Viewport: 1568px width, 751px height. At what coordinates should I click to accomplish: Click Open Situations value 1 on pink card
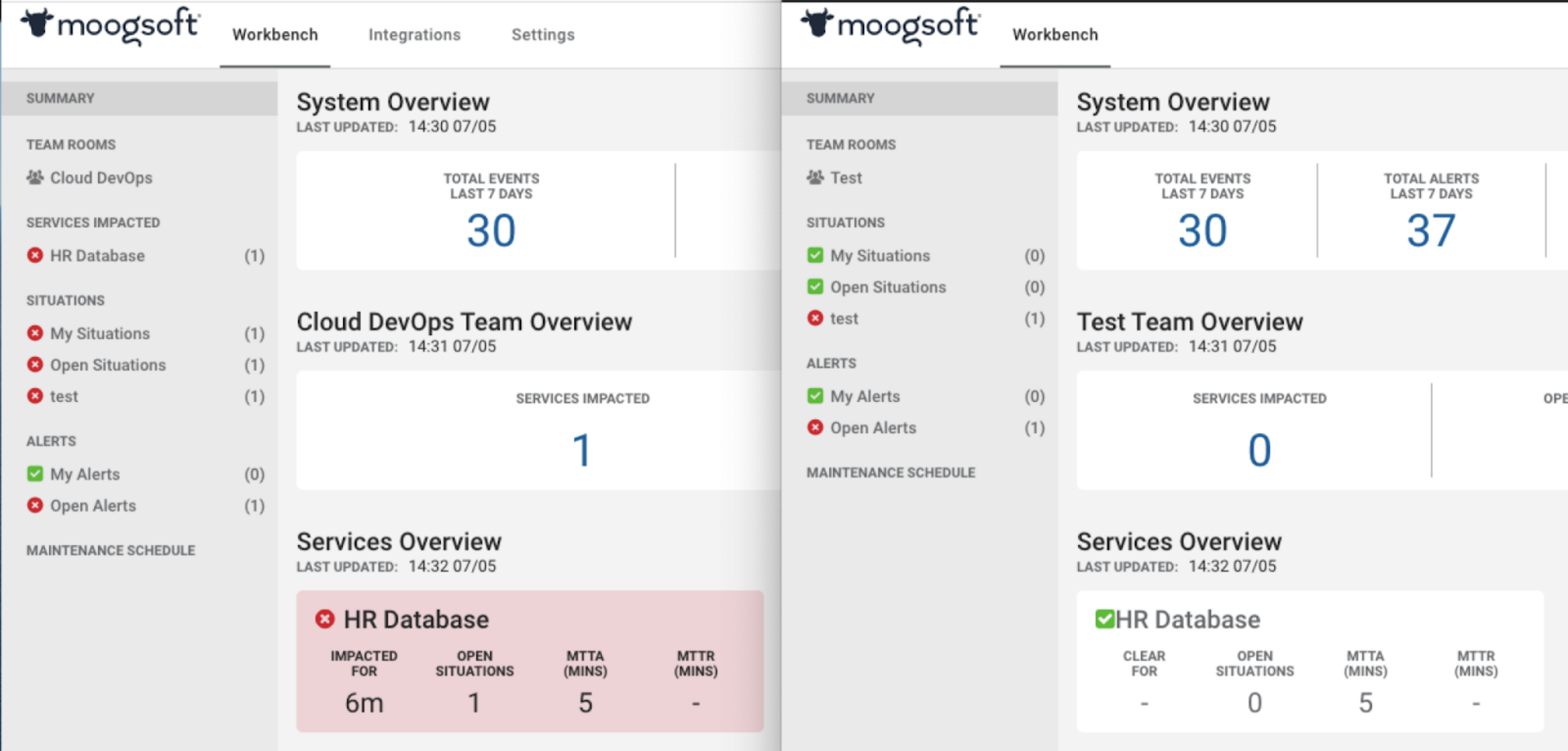tap(474, 703)
